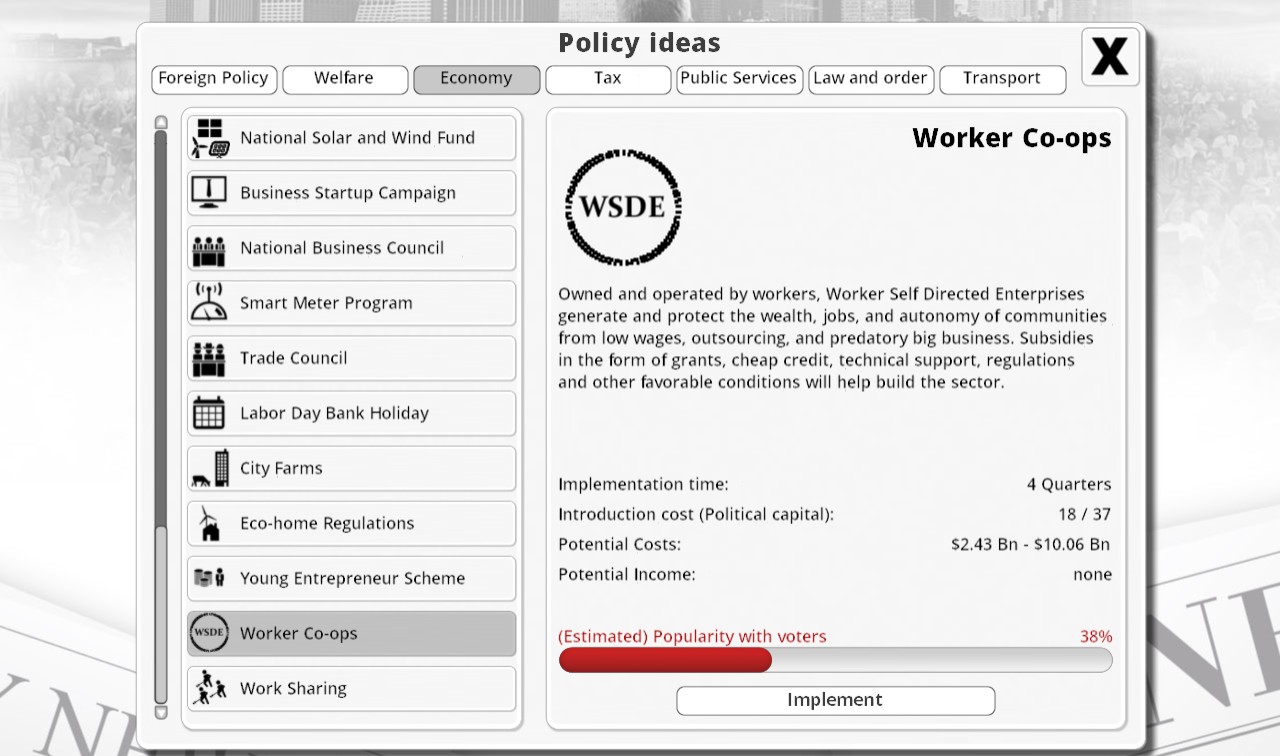
Task: Click the Potential Costs label
Action: tap(620, 545)
